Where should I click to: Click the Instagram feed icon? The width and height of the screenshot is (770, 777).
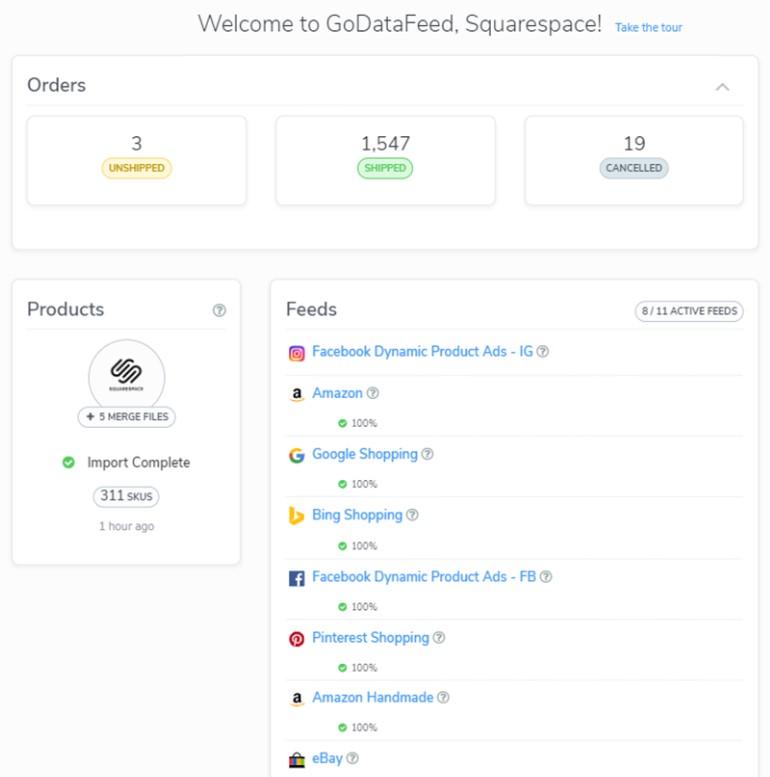coord(297,353)
